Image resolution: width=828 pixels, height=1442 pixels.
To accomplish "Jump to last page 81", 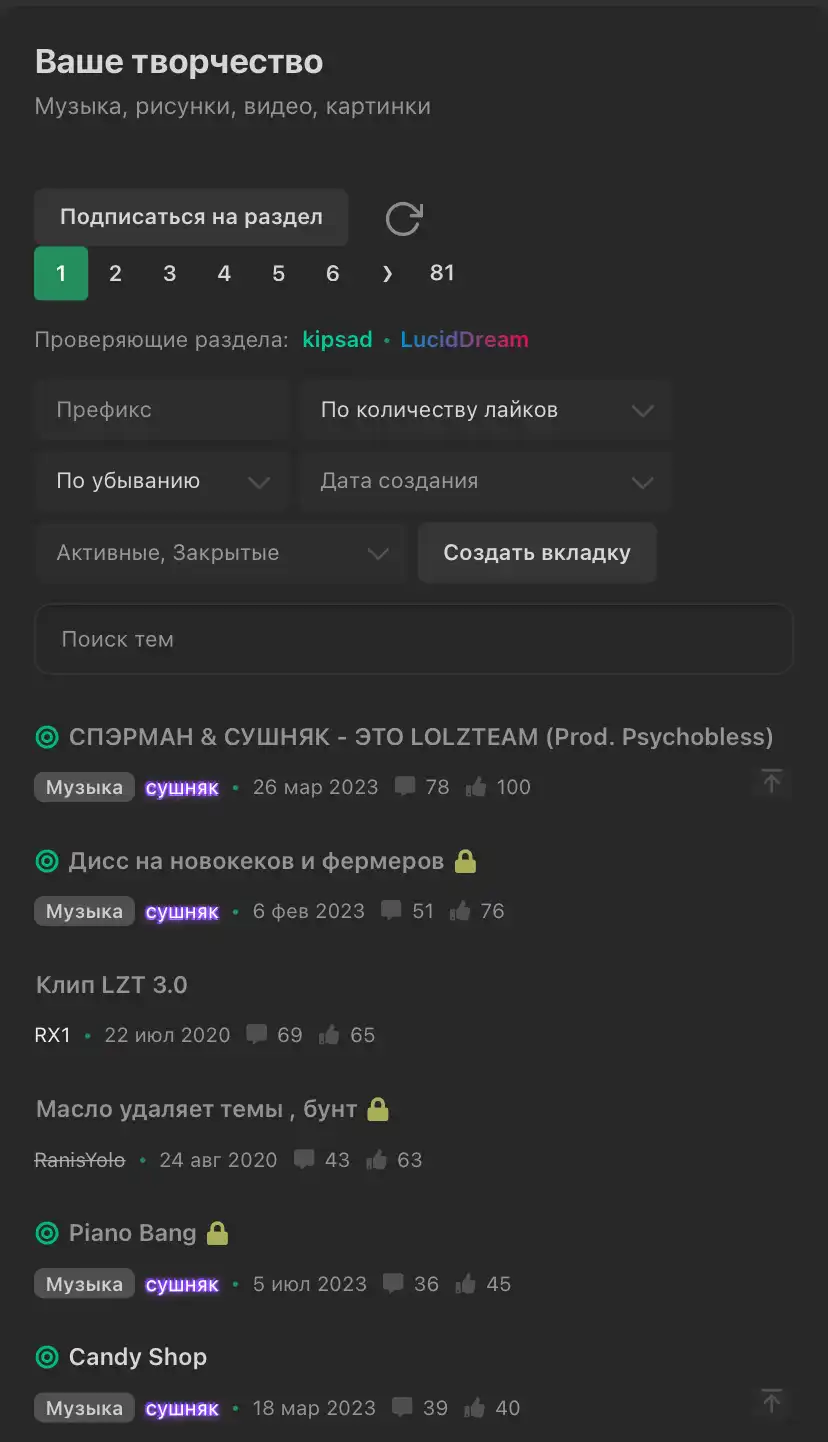I will pyautogui.click(x=442, y=274).
